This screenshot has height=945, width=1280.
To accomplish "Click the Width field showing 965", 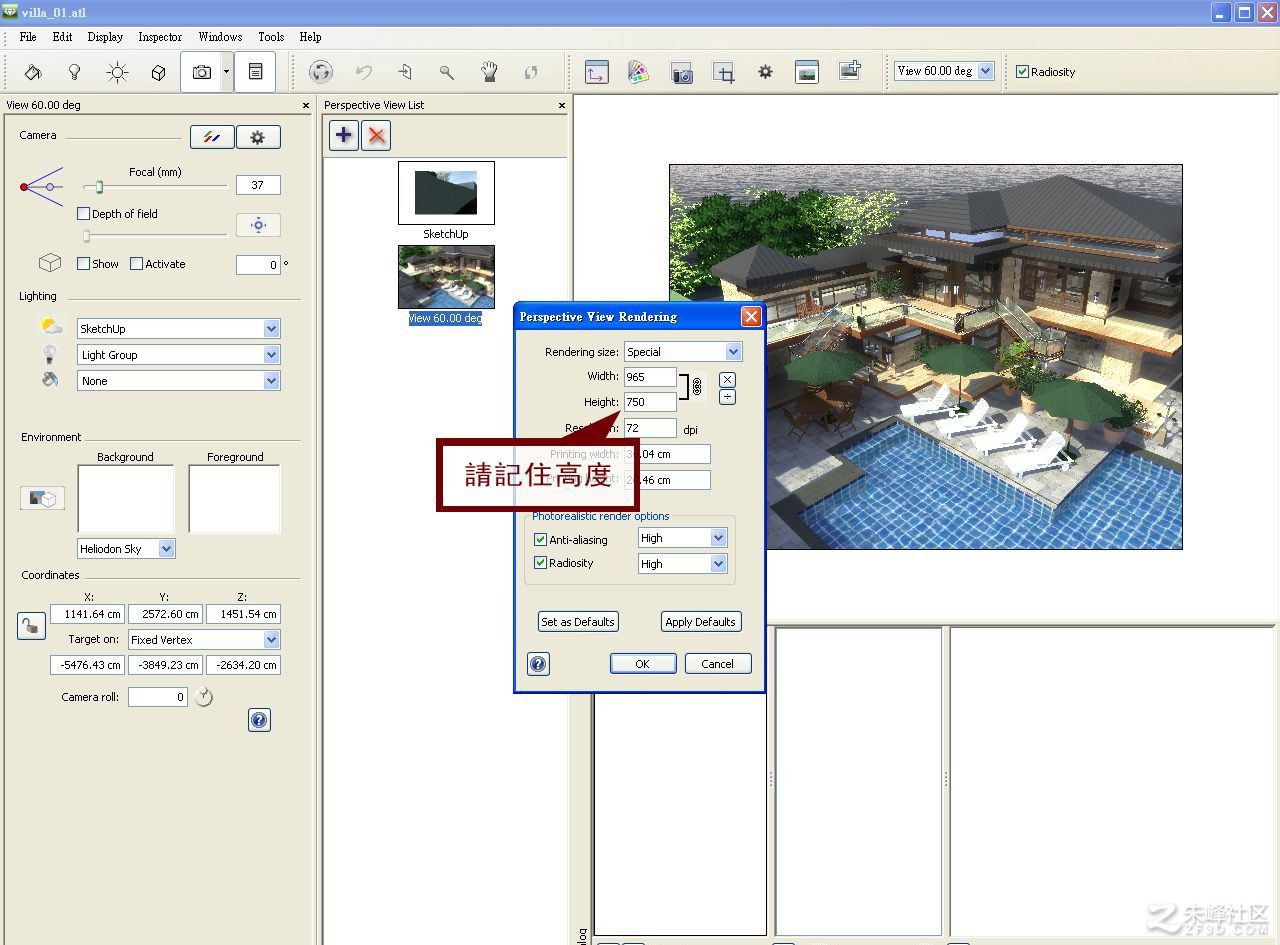I will click(x=650, y=377).
